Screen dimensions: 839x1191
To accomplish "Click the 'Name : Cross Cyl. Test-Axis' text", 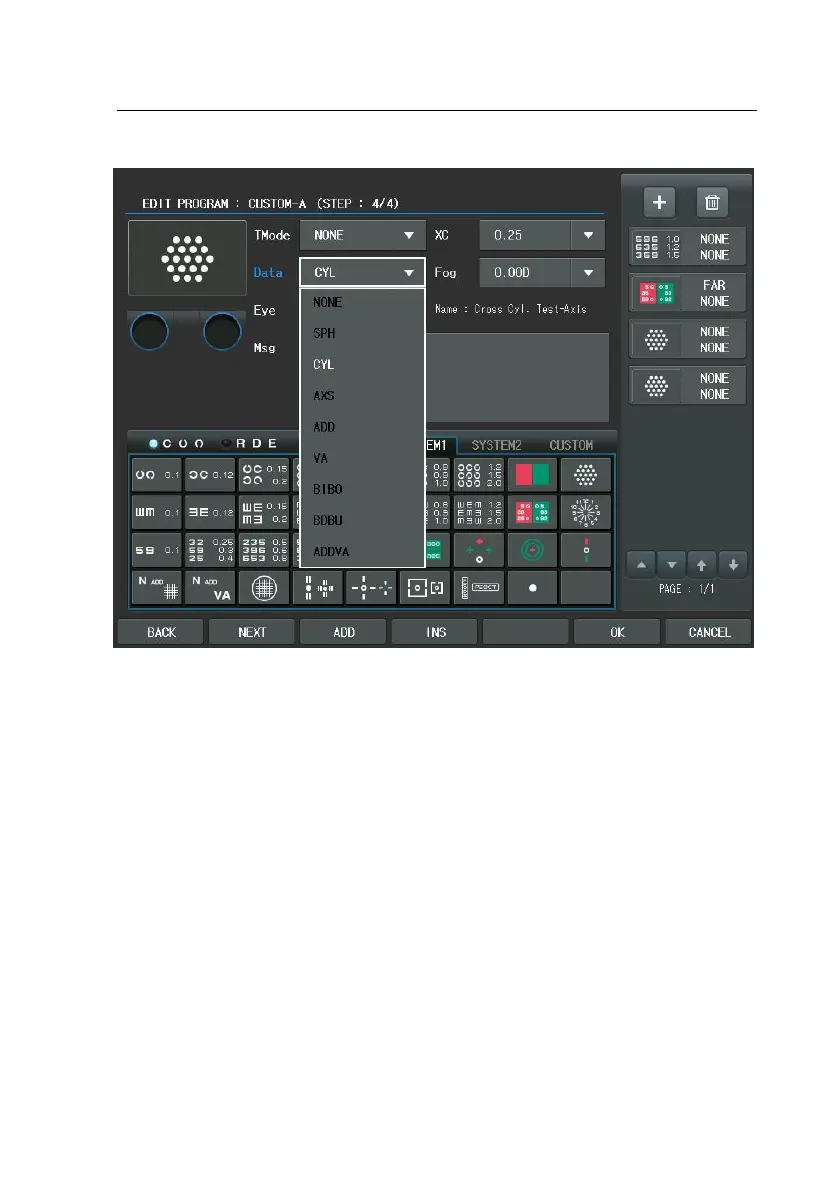I will point(511,309).
